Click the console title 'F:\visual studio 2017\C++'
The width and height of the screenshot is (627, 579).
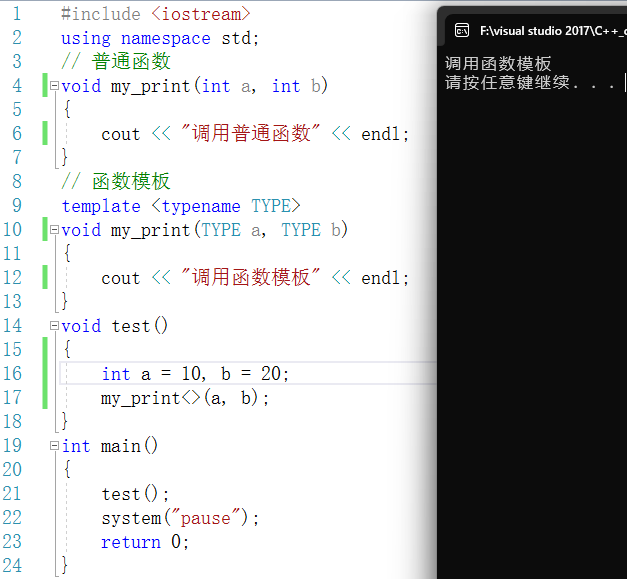tap(553, 31)
